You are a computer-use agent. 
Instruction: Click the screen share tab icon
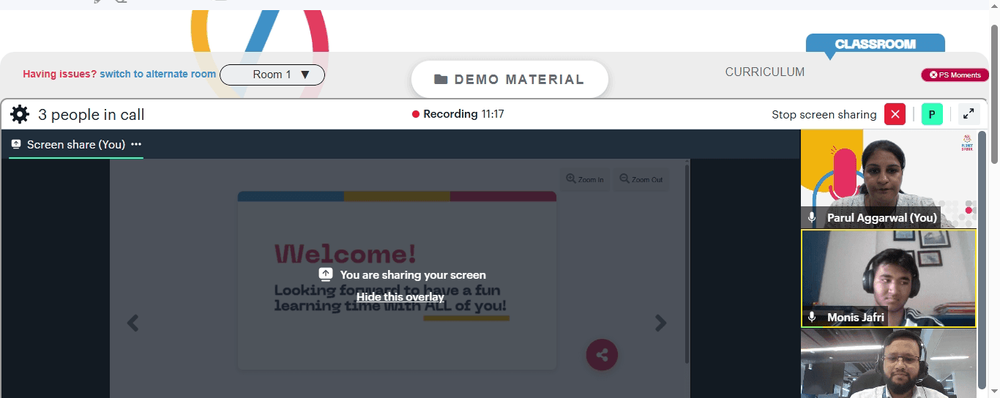tap(17, 145)
